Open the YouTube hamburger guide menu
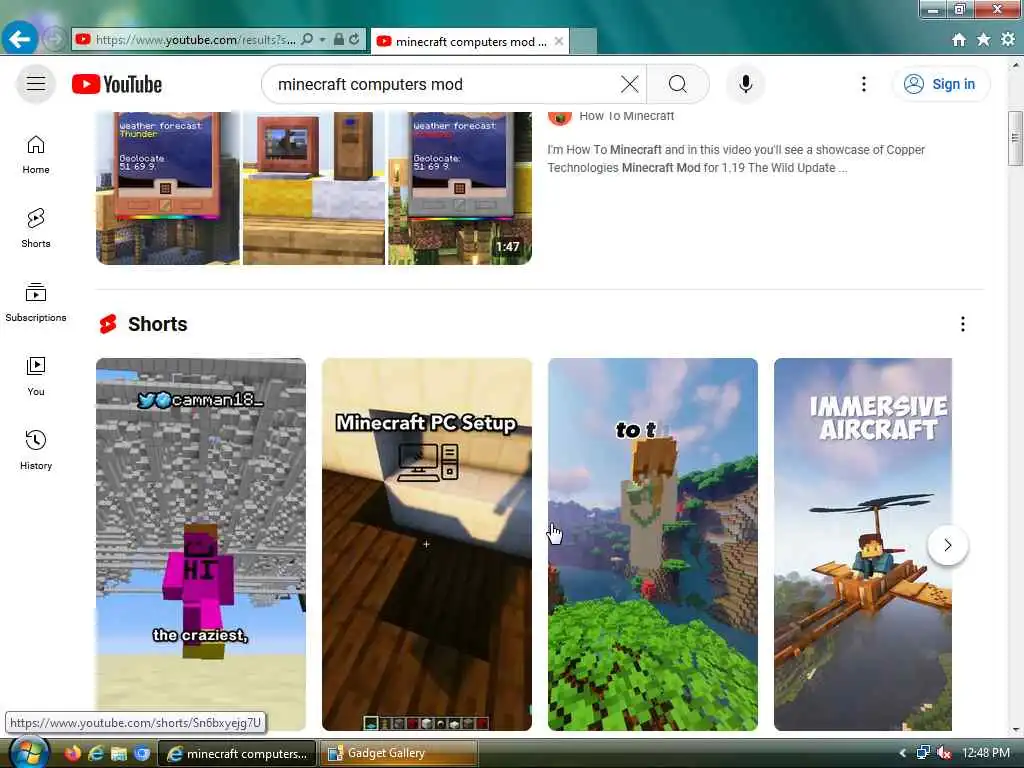 (36, 84)
